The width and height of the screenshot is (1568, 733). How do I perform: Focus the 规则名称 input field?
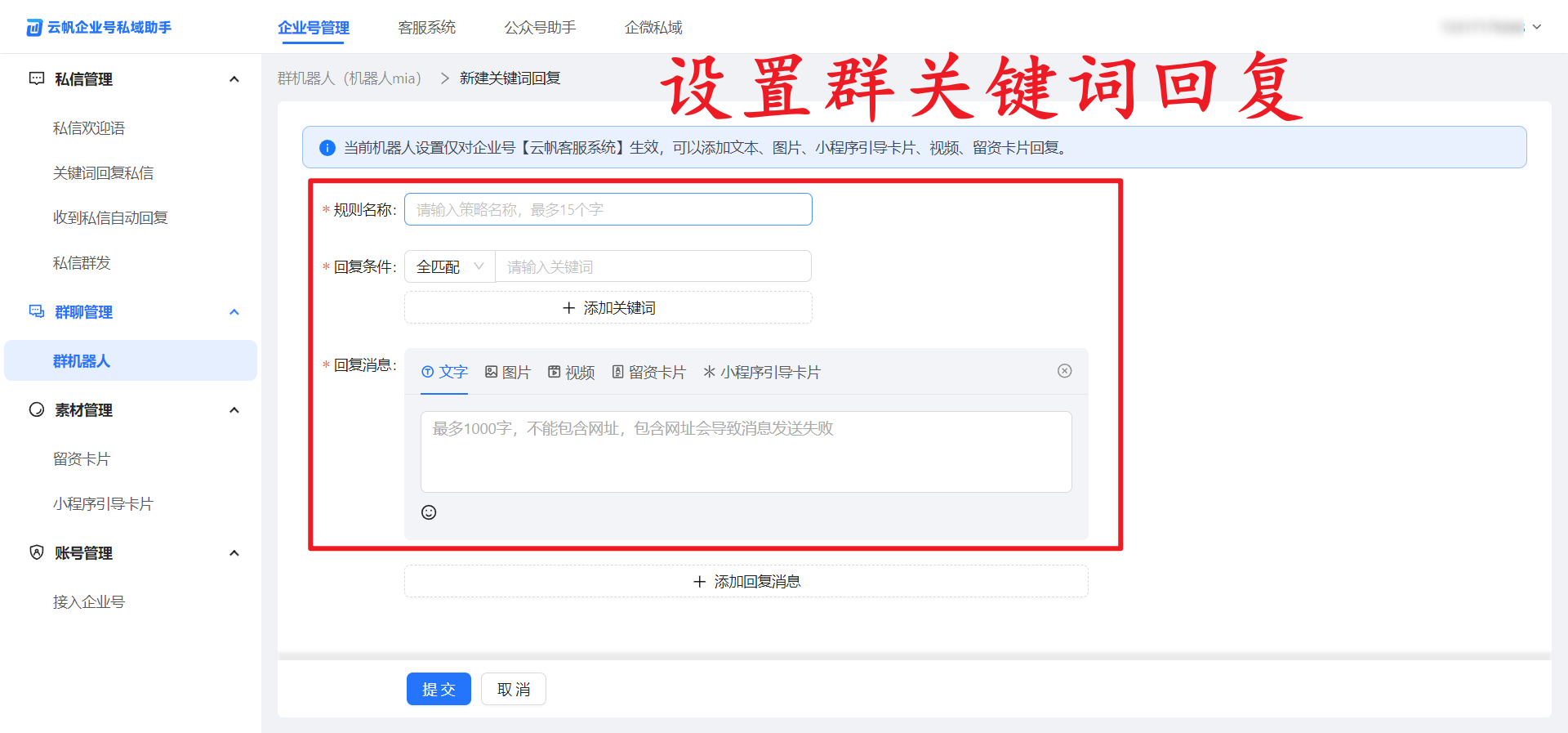608,209
